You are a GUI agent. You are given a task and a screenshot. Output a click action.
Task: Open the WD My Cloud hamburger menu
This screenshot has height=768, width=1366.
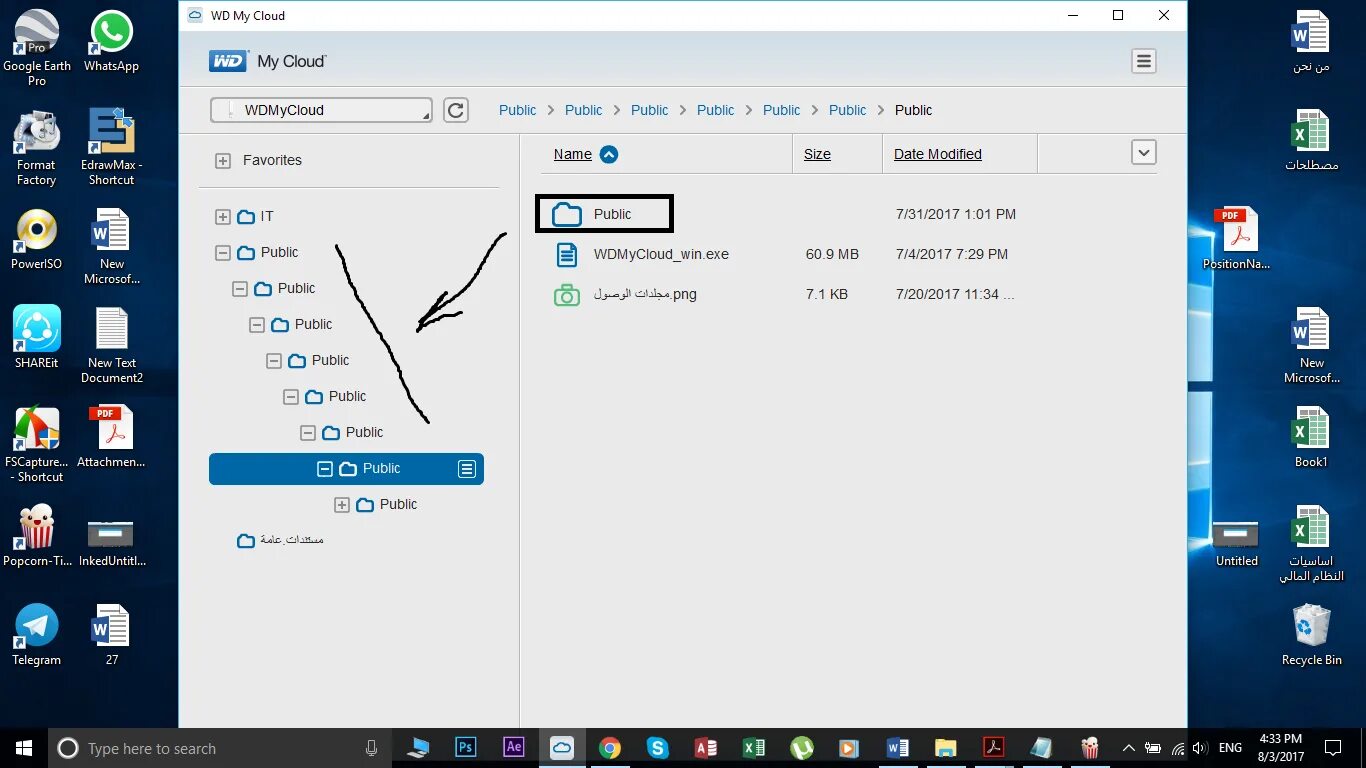pyautogui.click(x=1144, y=61)
